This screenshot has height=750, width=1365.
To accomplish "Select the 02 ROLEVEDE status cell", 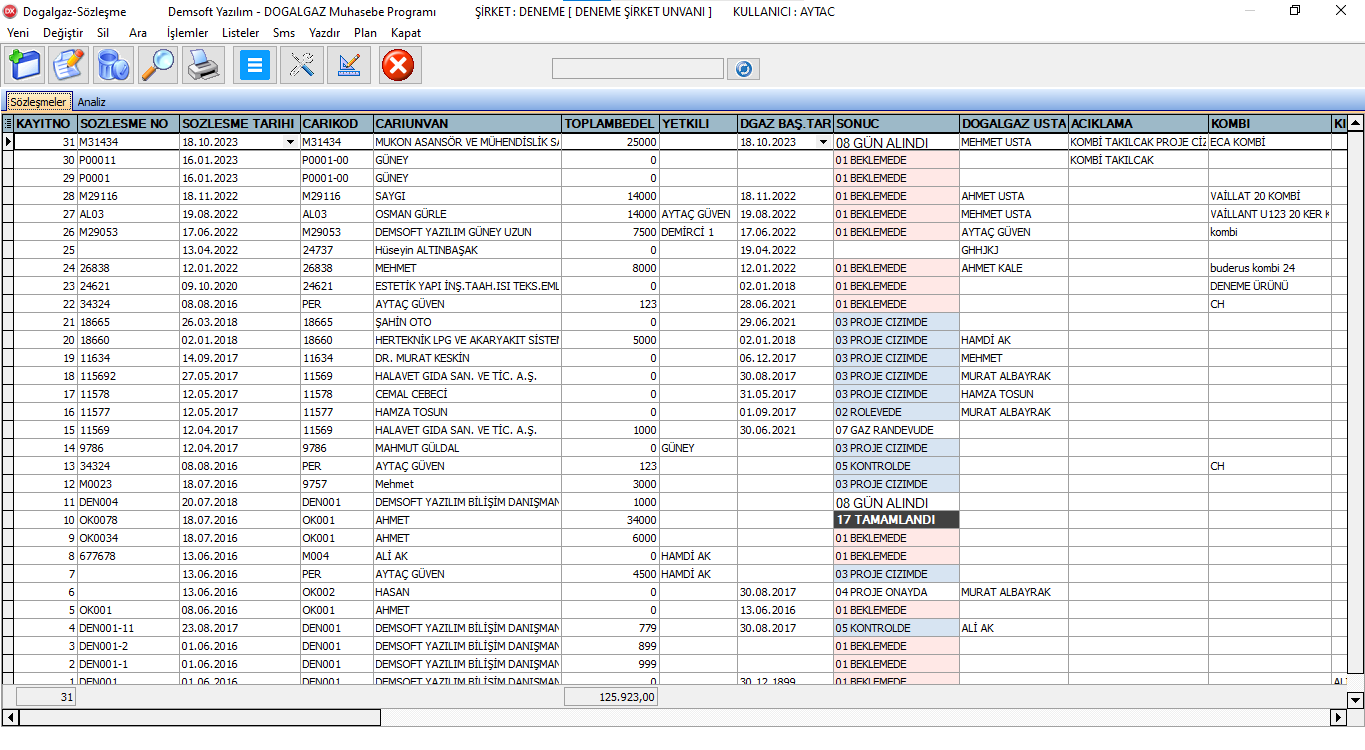I will tap(896, 412).
